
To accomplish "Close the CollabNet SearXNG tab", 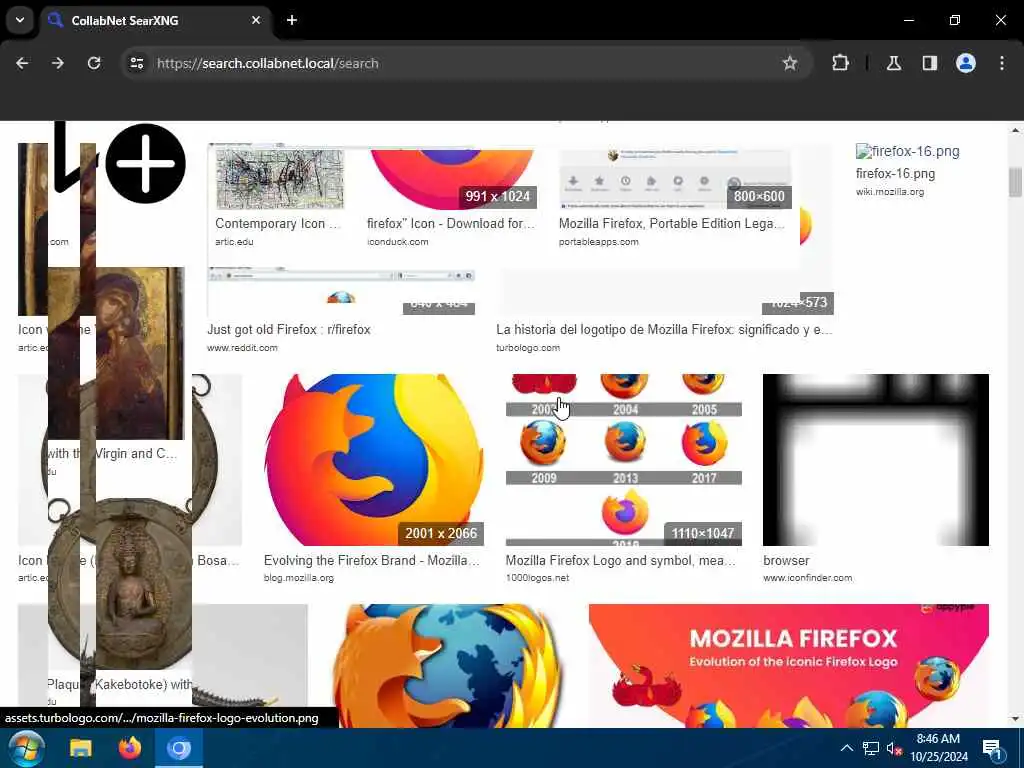I will point(256,20).
